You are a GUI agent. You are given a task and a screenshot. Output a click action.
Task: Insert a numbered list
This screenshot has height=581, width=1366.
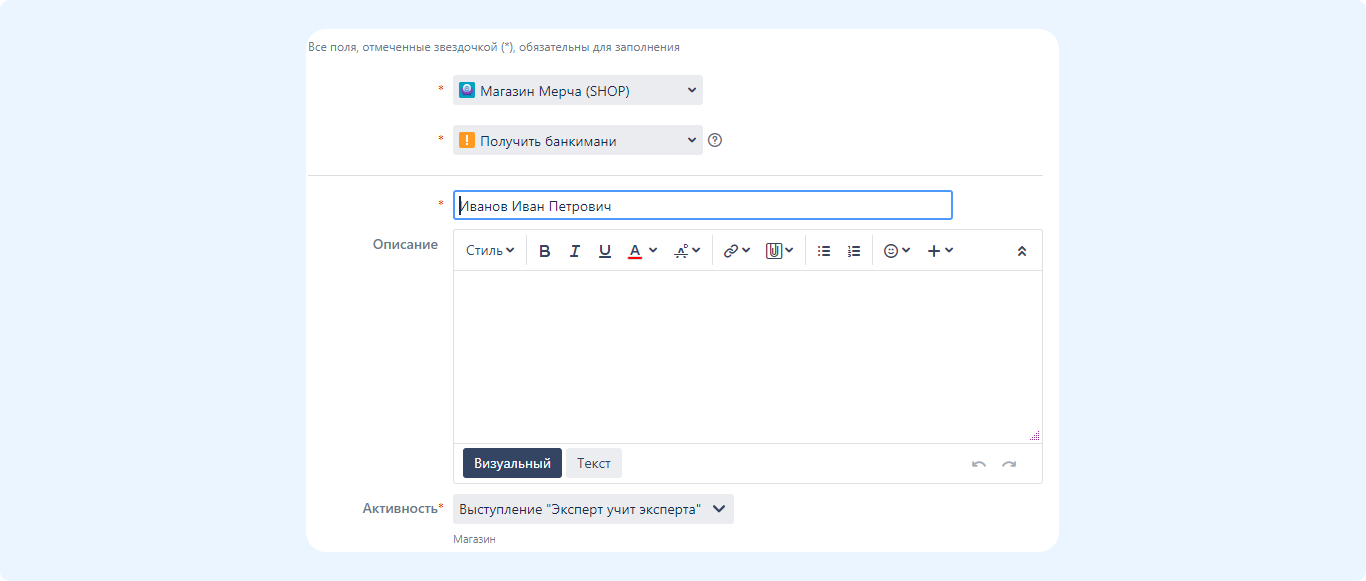[x=854, y=251]
